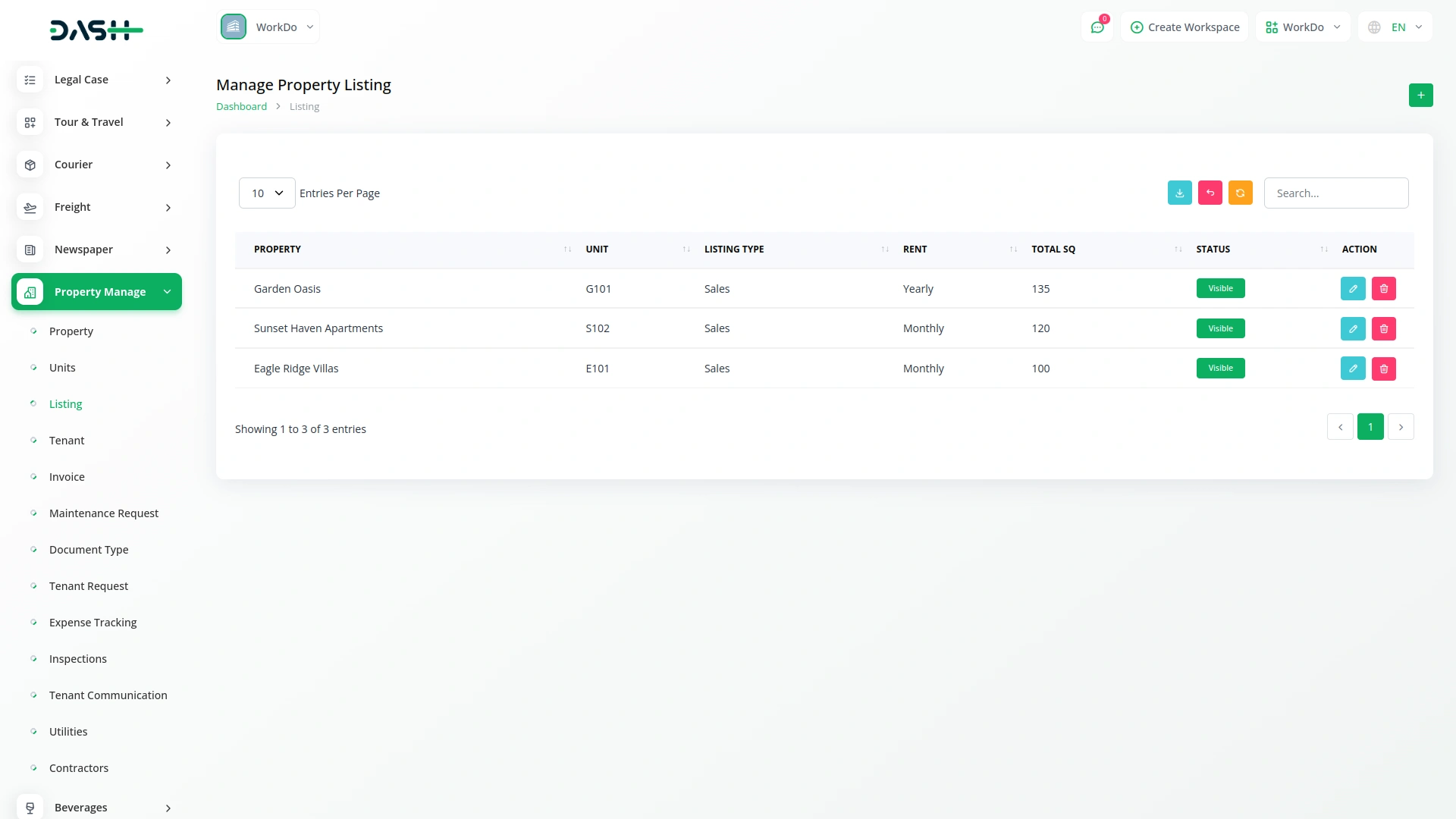Open the EN language dropdown
1456x819 pixels.
pos(1395,27)
